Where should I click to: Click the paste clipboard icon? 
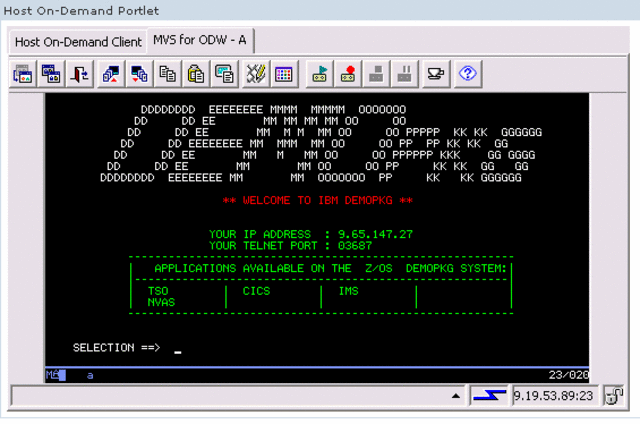point(196,74)
